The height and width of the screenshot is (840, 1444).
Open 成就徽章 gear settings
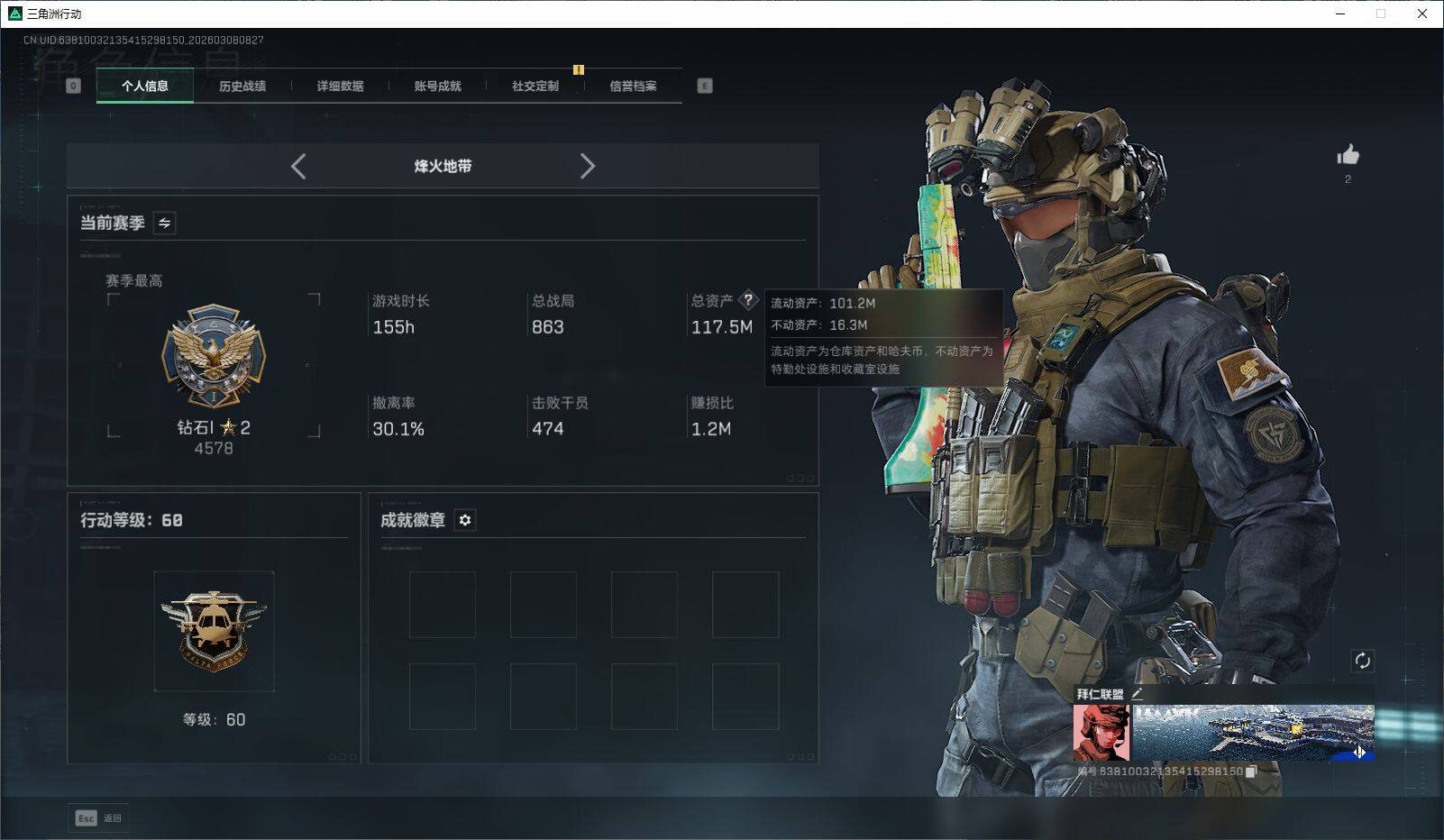[x=465, y=520]
